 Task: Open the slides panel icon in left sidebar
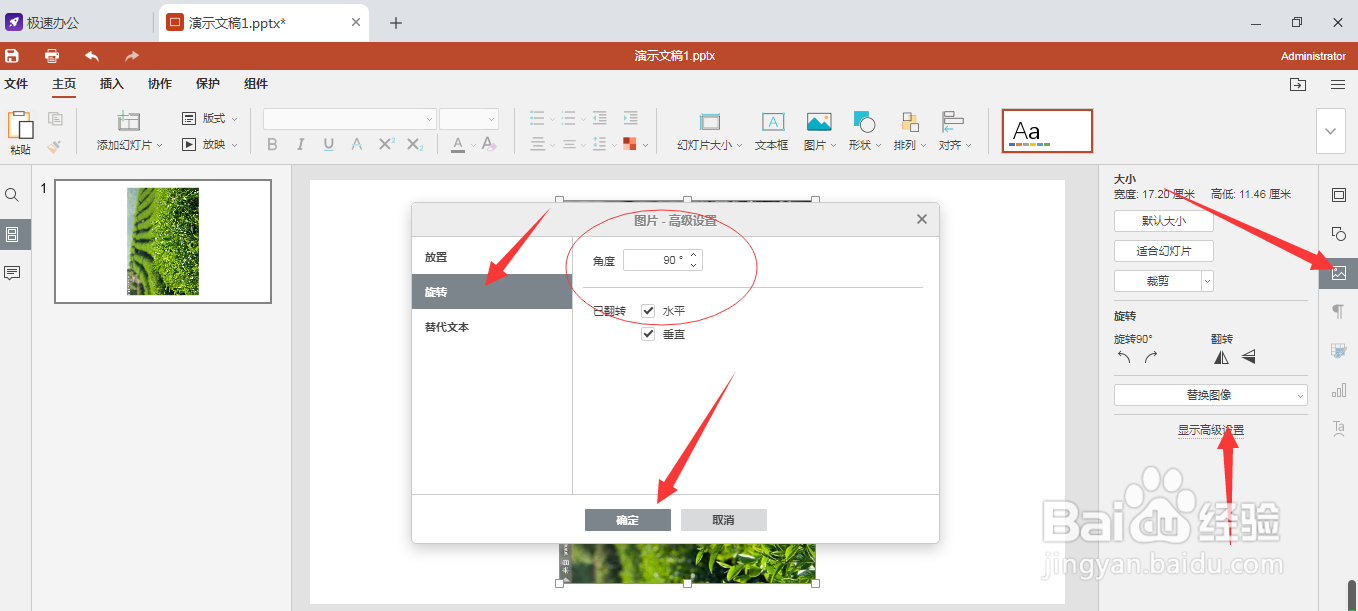click(12, 234)
